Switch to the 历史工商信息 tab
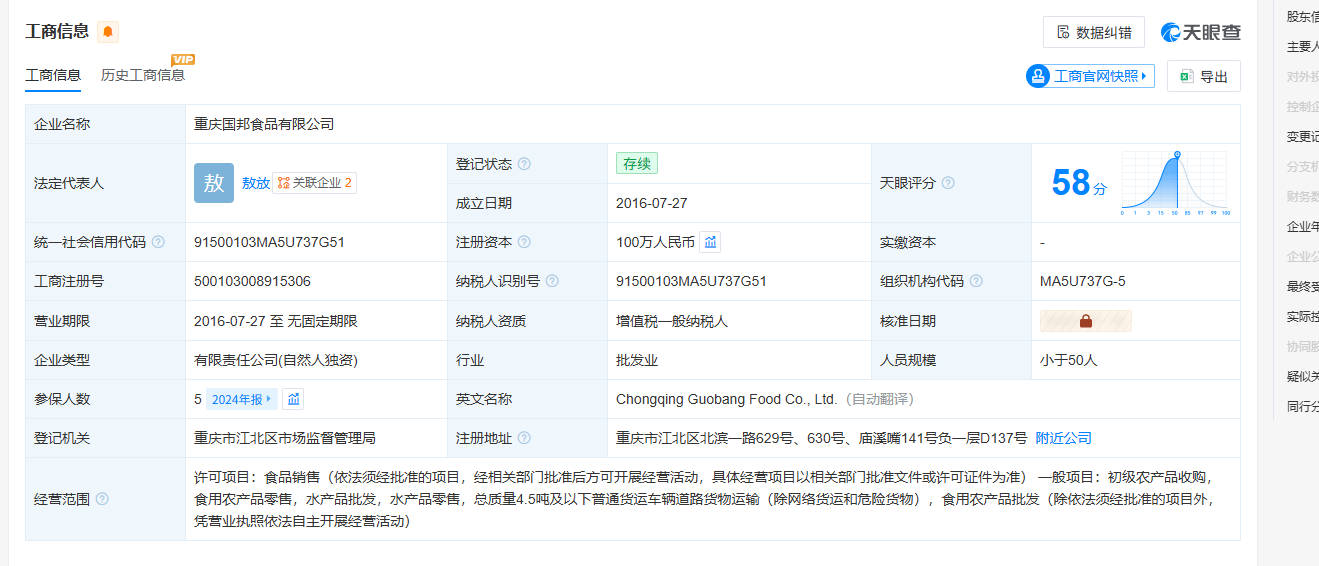 [143, 75]
